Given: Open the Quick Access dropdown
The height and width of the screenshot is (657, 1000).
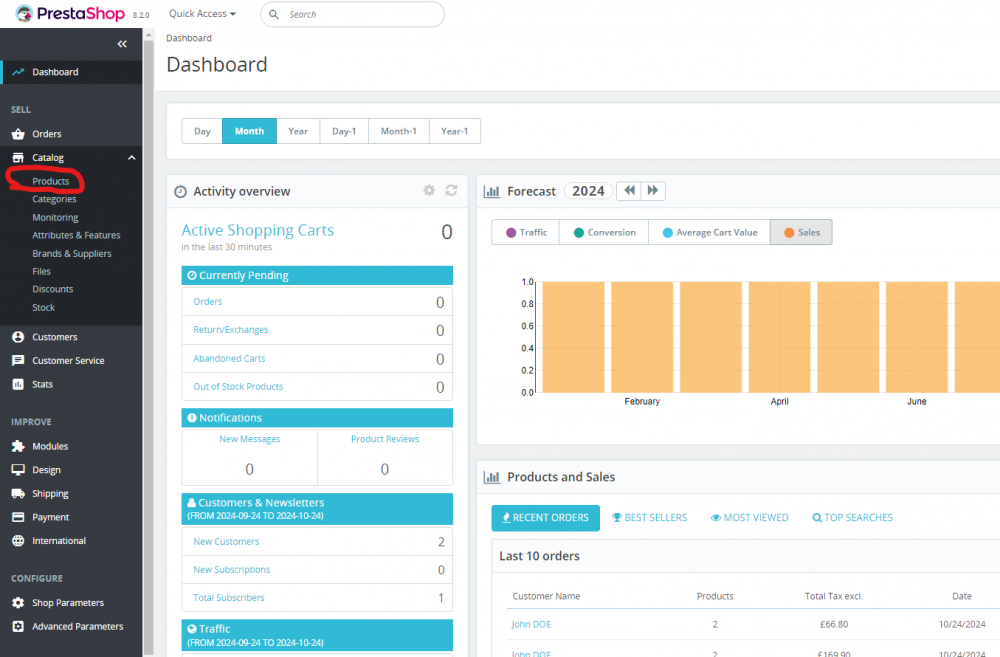Looking at the screenshot, I should point(201,13).
